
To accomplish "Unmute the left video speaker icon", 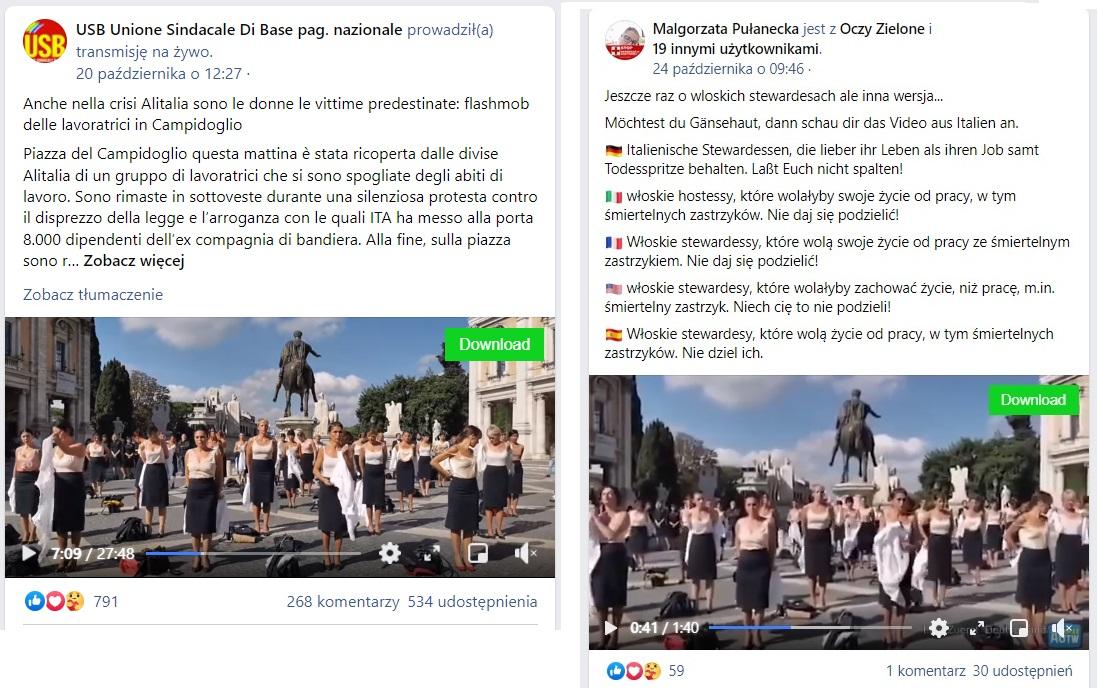I will click(x=524, y=553).
